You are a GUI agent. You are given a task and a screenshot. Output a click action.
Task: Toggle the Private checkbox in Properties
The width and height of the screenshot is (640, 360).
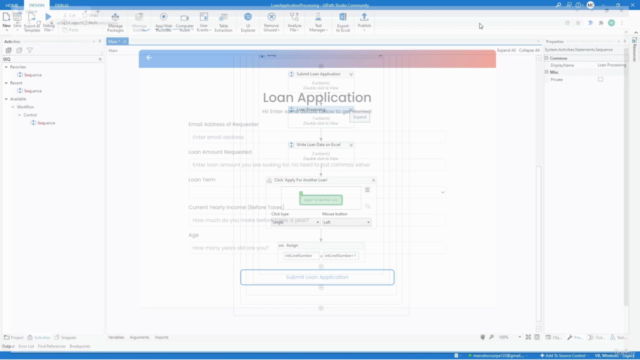tap(600, 80)
